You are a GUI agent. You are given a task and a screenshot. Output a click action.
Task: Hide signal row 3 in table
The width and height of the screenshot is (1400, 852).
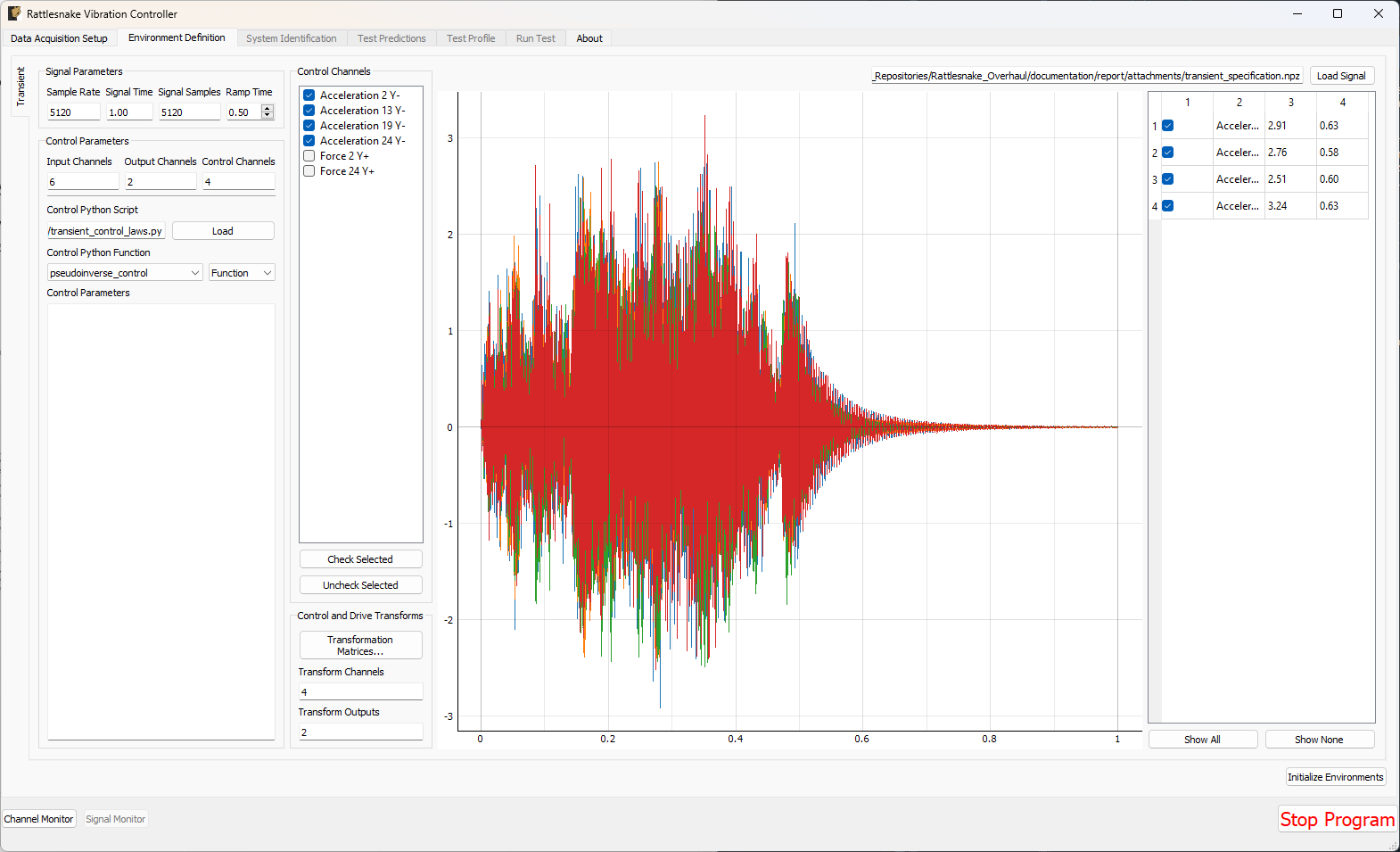pos(1167,179)
